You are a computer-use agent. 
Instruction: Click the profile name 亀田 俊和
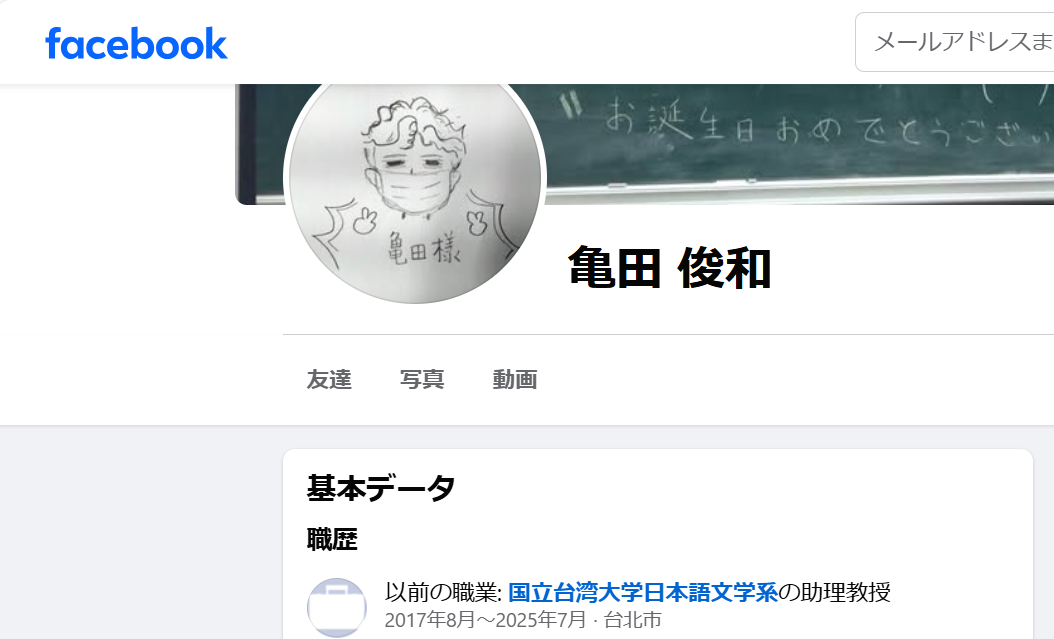tap(670, 267)
